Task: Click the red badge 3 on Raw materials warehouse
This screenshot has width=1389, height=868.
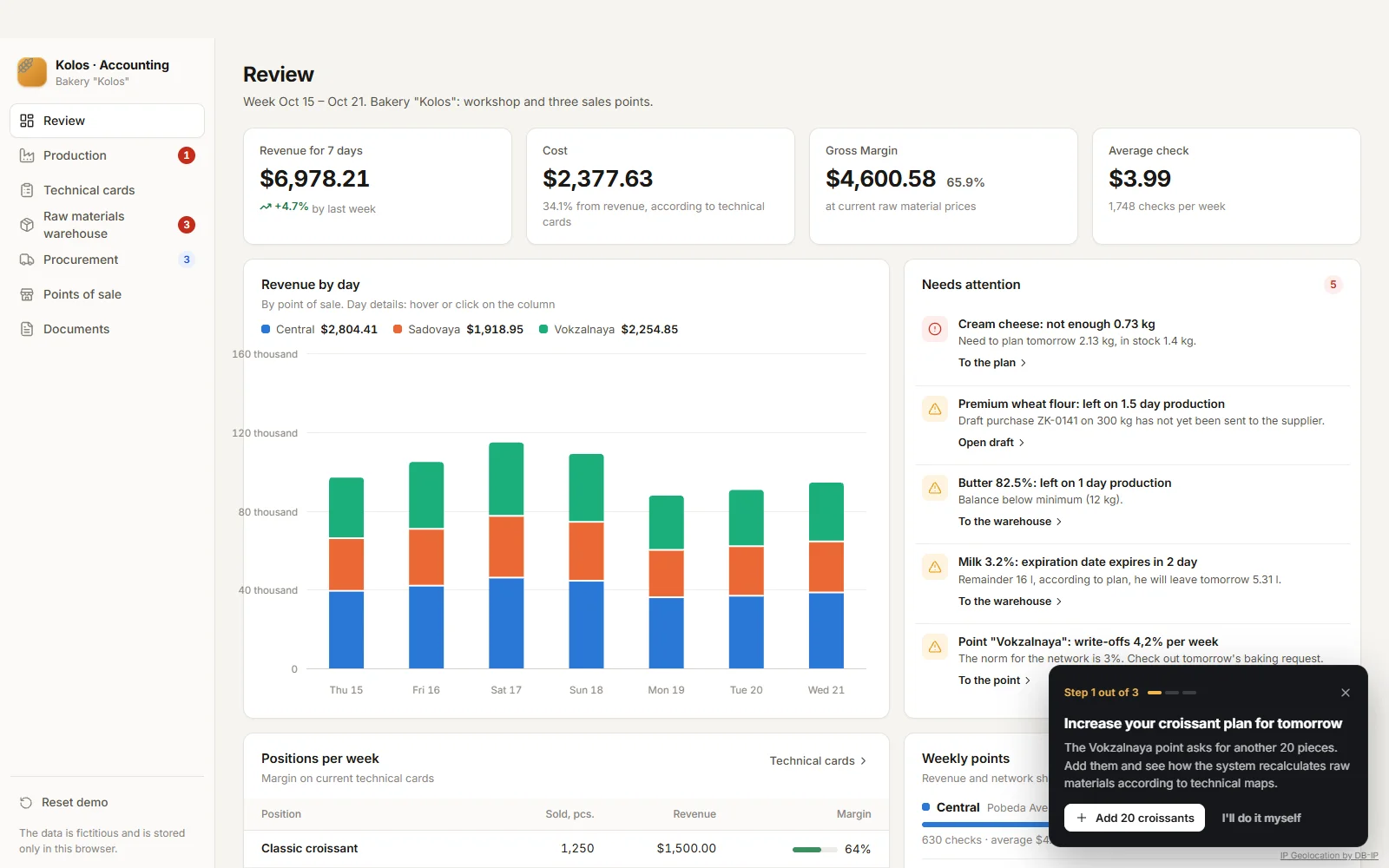Action: click(x=187, y=225)
